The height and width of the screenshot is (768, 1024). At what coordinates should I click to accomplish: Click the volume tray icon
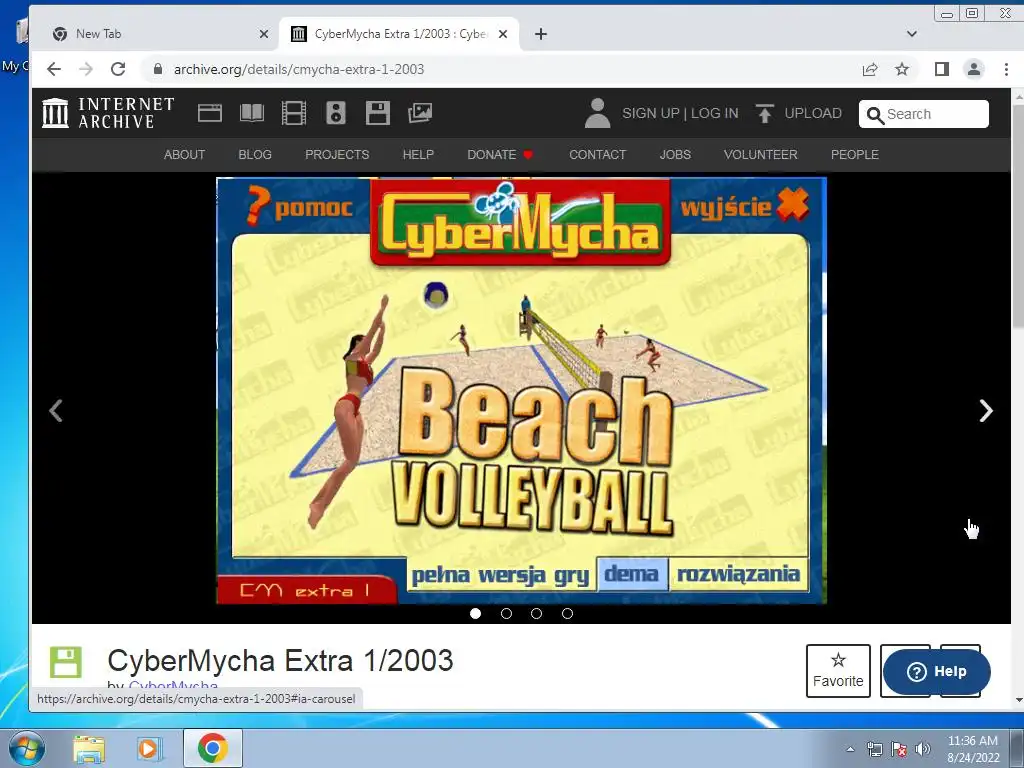pyautogui.click(x=923, y=749)
